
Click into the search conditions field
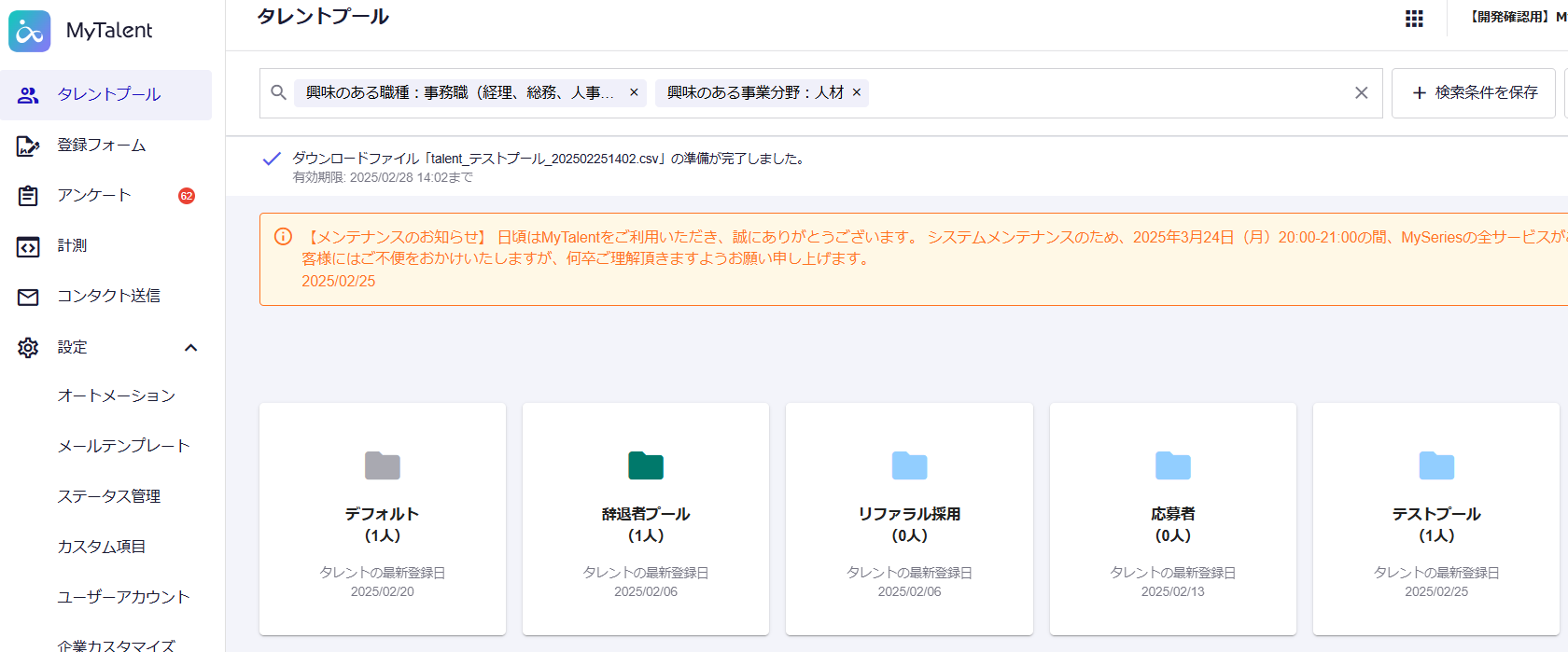(1101, 92)
